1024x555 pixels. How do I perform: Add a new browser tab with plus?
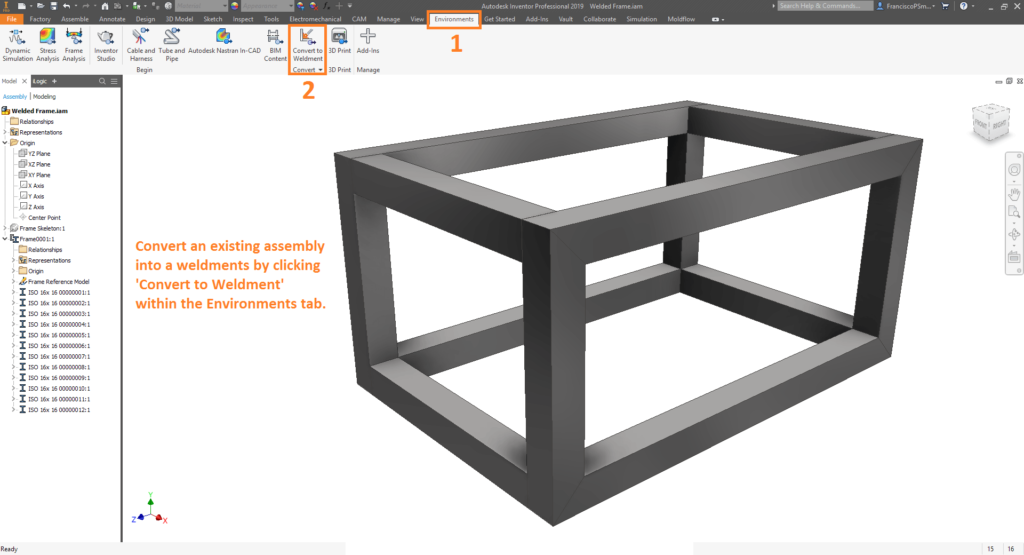point(54,81)
